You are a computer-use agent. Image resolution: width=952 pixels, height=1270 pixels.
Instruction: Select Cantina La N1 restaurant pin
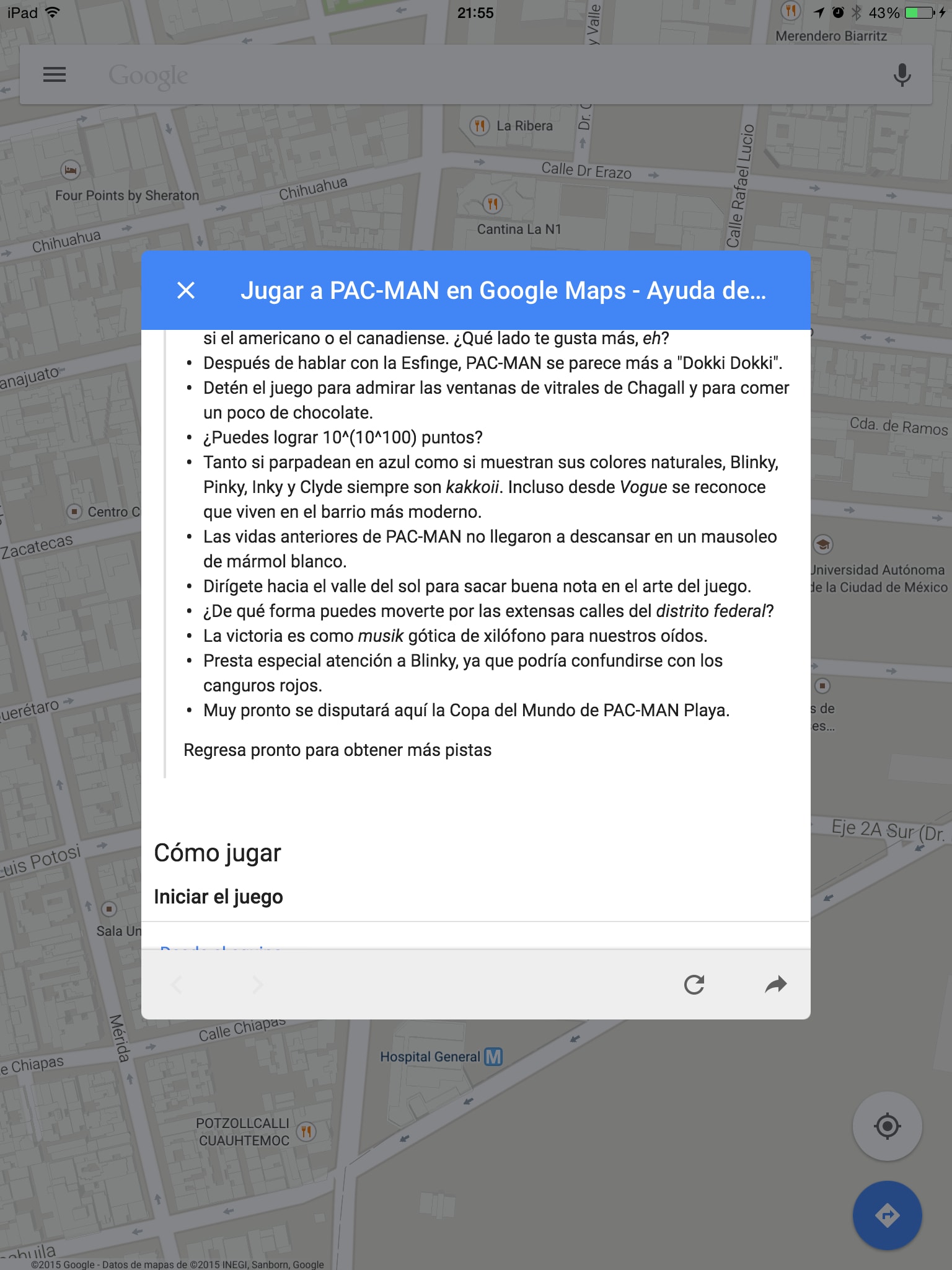(x=493, y=204)
